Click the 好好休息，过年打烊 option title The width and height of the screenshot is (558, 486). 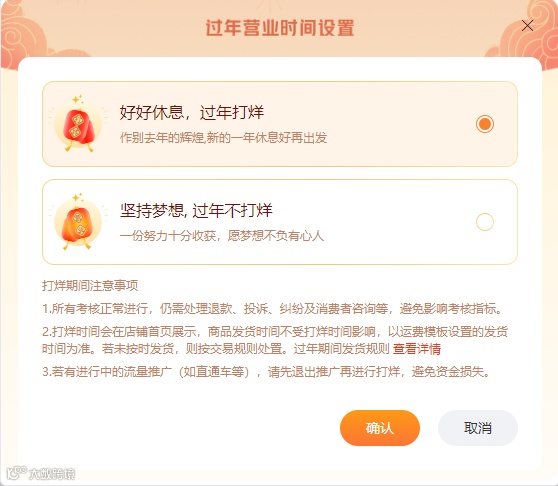pyautogui.click(x=191, y=112)
